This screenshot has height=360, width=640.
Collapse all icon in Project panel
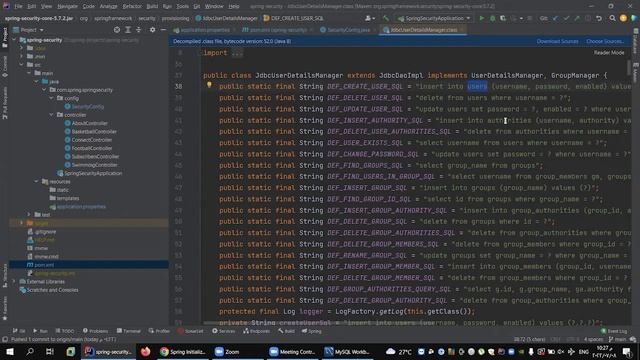pyautogui.click(x=138, y=30)
